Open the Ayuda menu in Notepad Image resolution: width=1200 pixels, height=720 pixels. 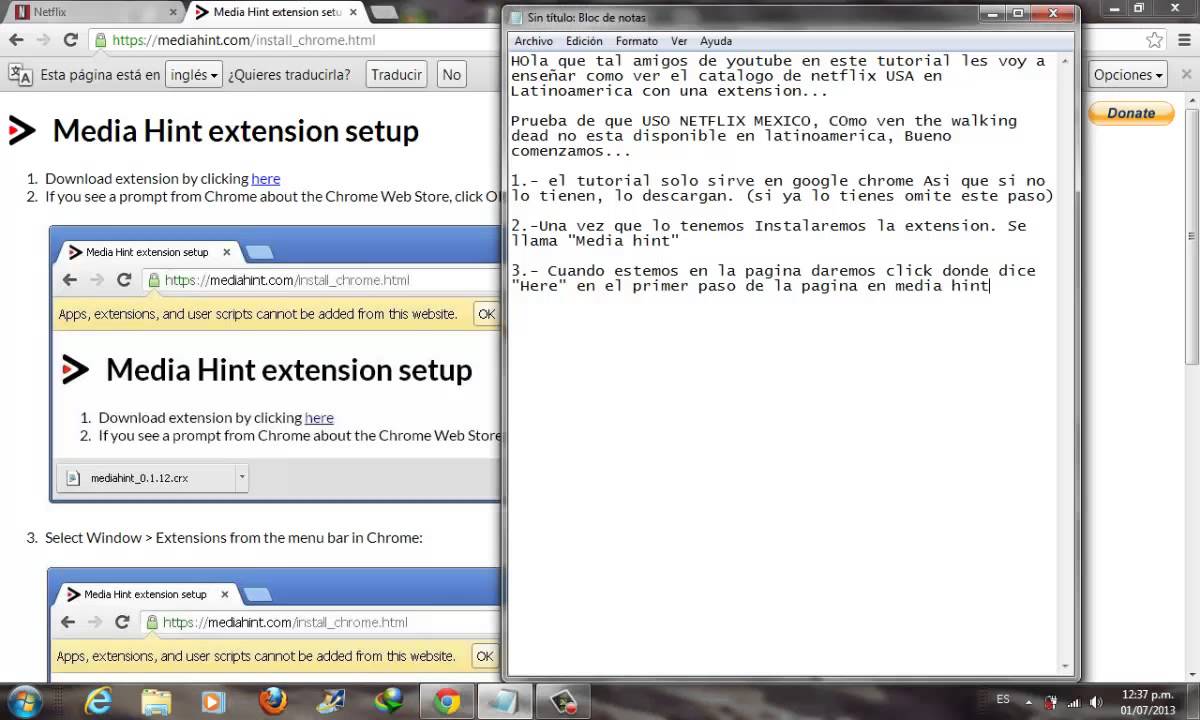pyautogui.click(x=716, y=41)
